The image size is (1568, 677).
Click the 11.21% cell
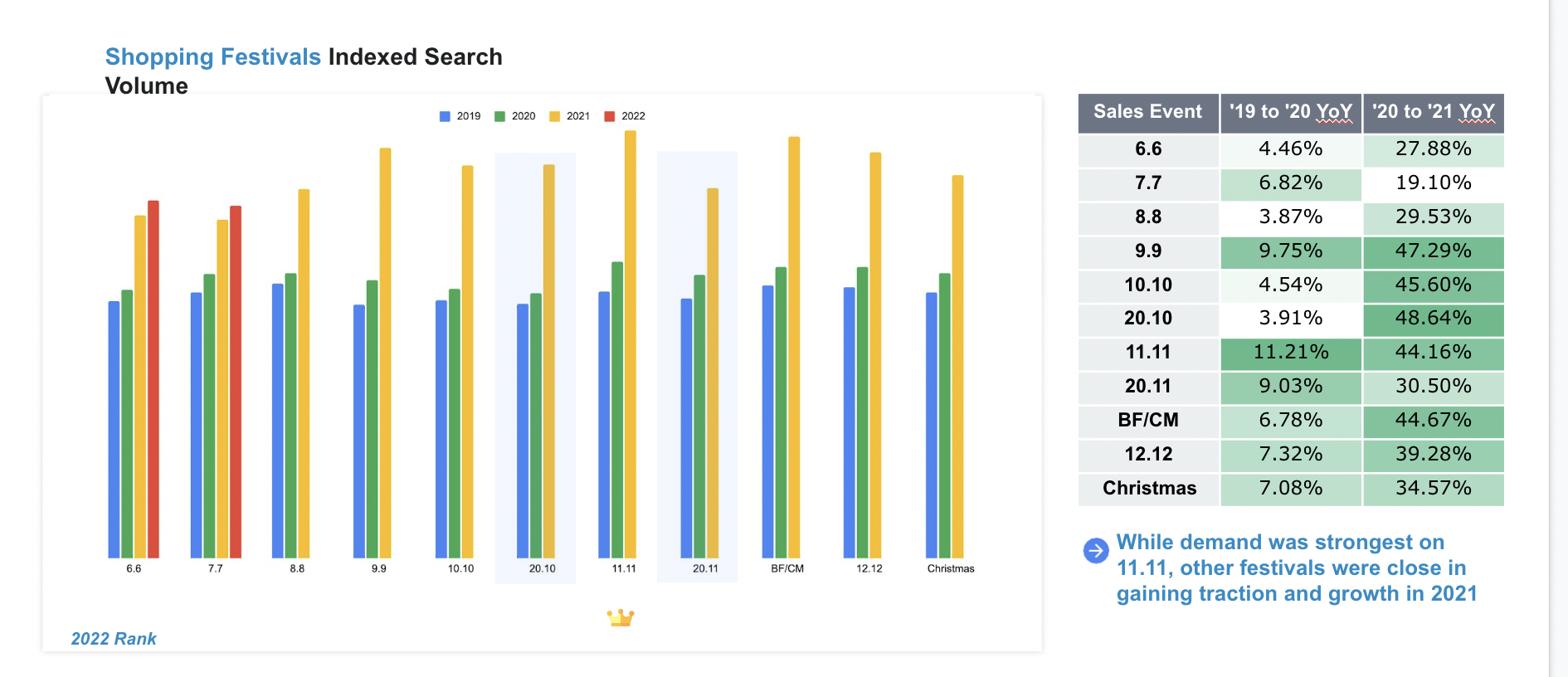point(1291,353)
